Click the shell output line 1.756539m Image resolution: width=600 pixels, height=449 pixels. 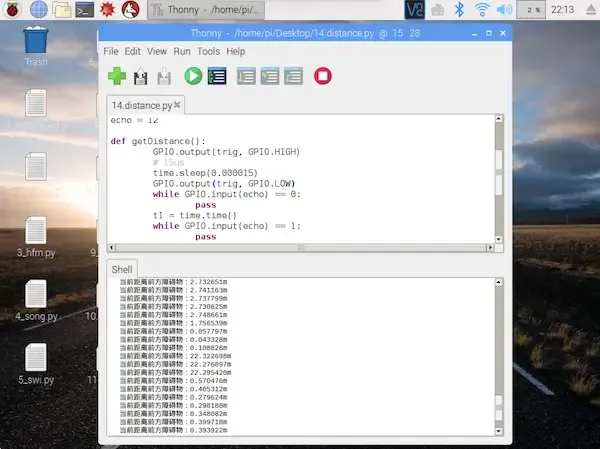(x=173, y=323)
